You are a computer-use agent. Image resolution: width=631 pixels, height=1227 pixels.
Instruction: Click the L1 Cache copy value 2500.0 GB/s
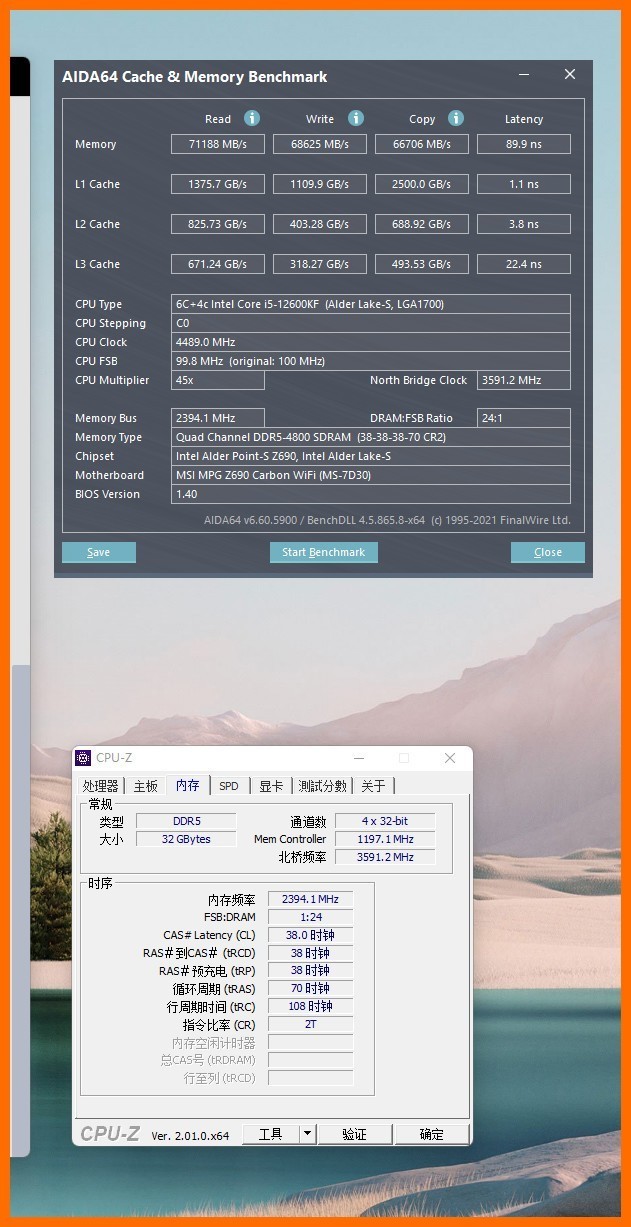422,184
